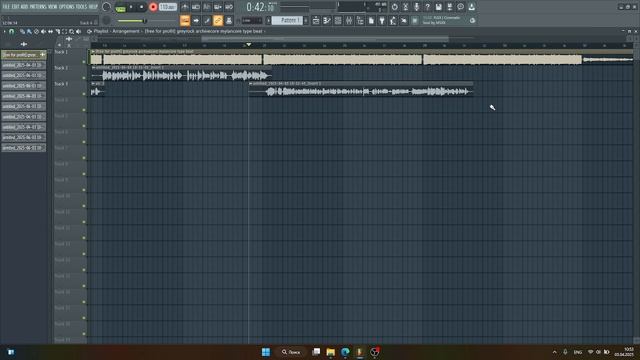The height and width of the screenshot is (360, 640).
Task: Choose the Select tool in playlist toolbar
Action: [64, 31]
